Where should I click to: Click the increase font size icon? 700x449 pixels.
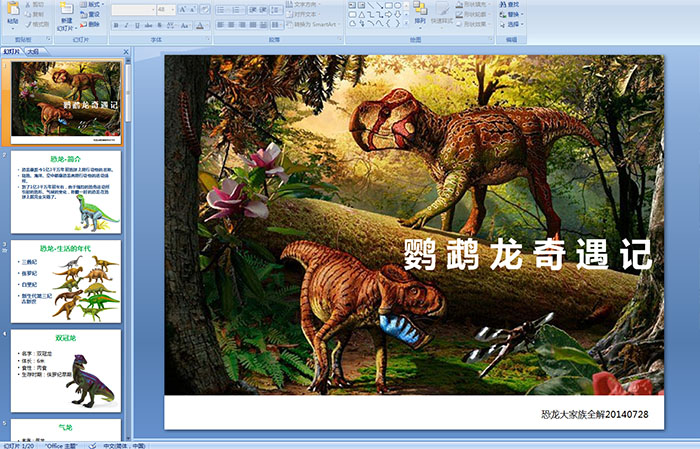[176, 9]
